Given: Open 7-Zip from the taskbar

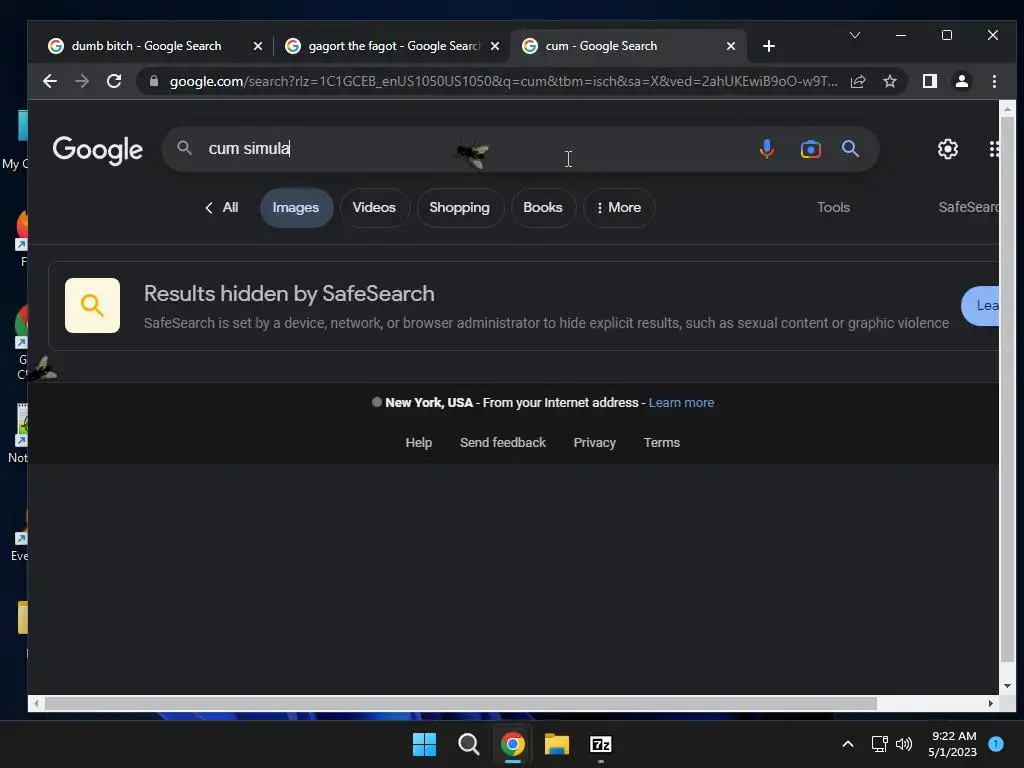Looking at the screenshot, I should [x=601, y=744].
